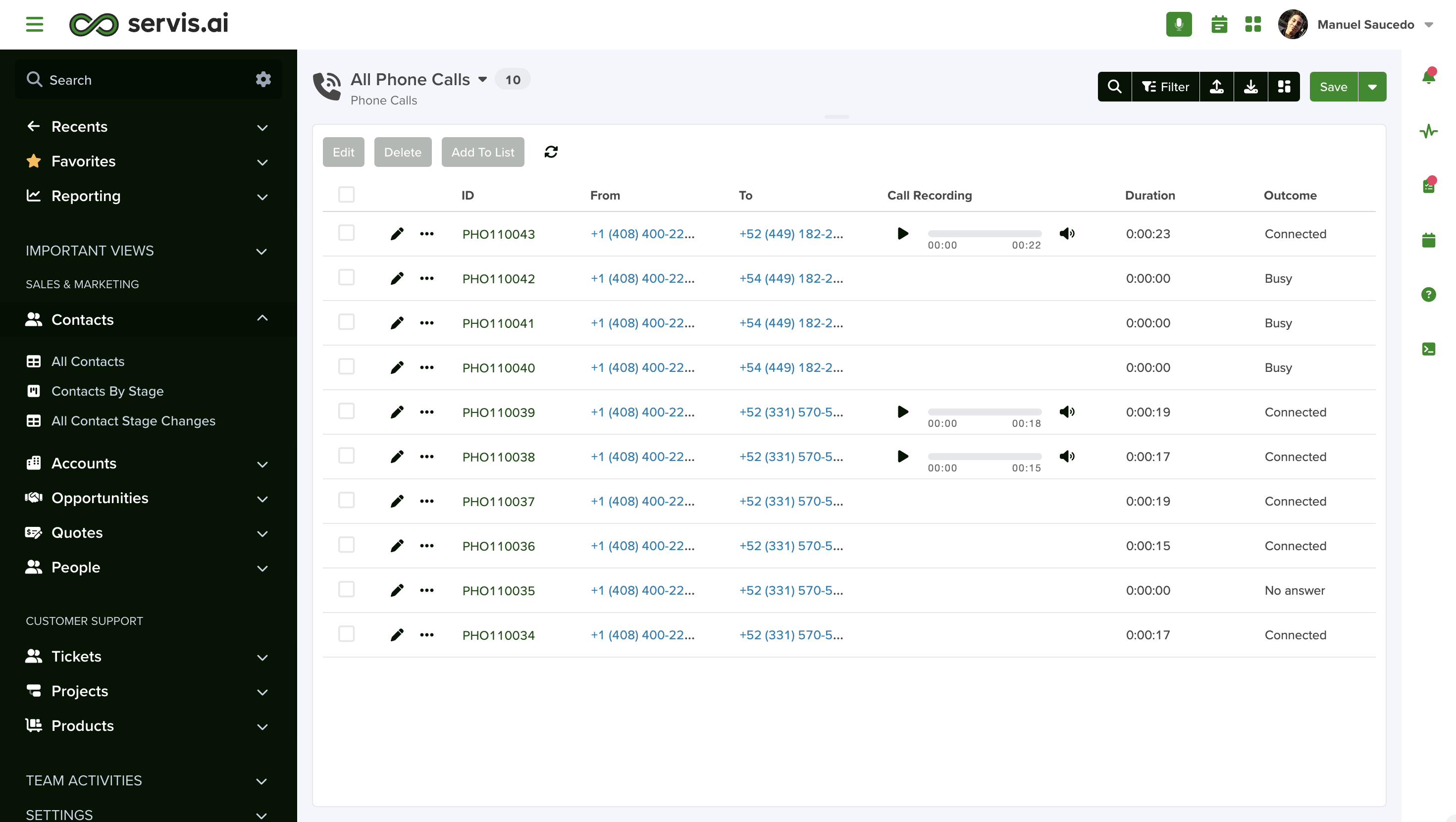Open call record PHO110040 link

pos(498,367)
